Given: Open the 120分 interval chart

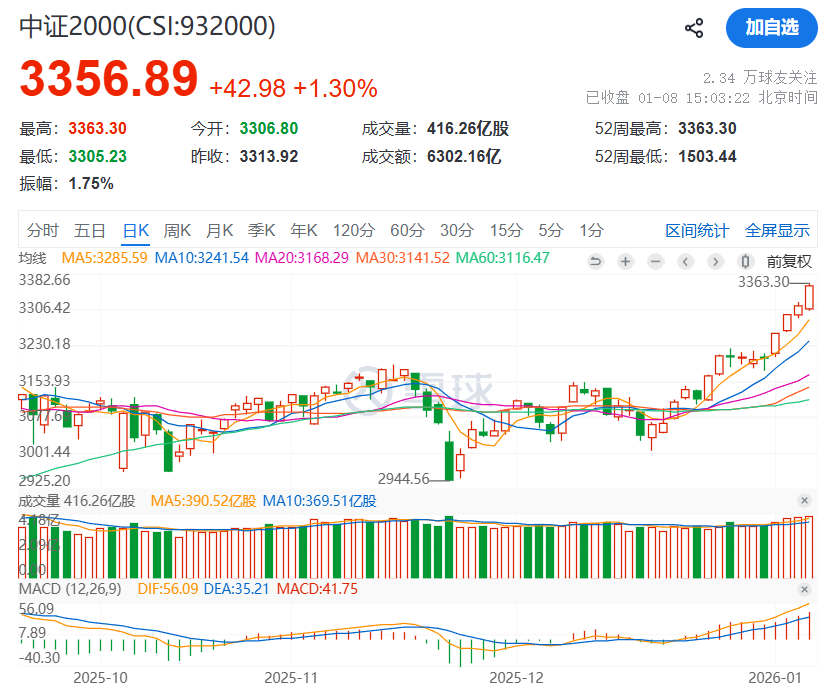Looking at the screenshot, I should click(354, 231).
